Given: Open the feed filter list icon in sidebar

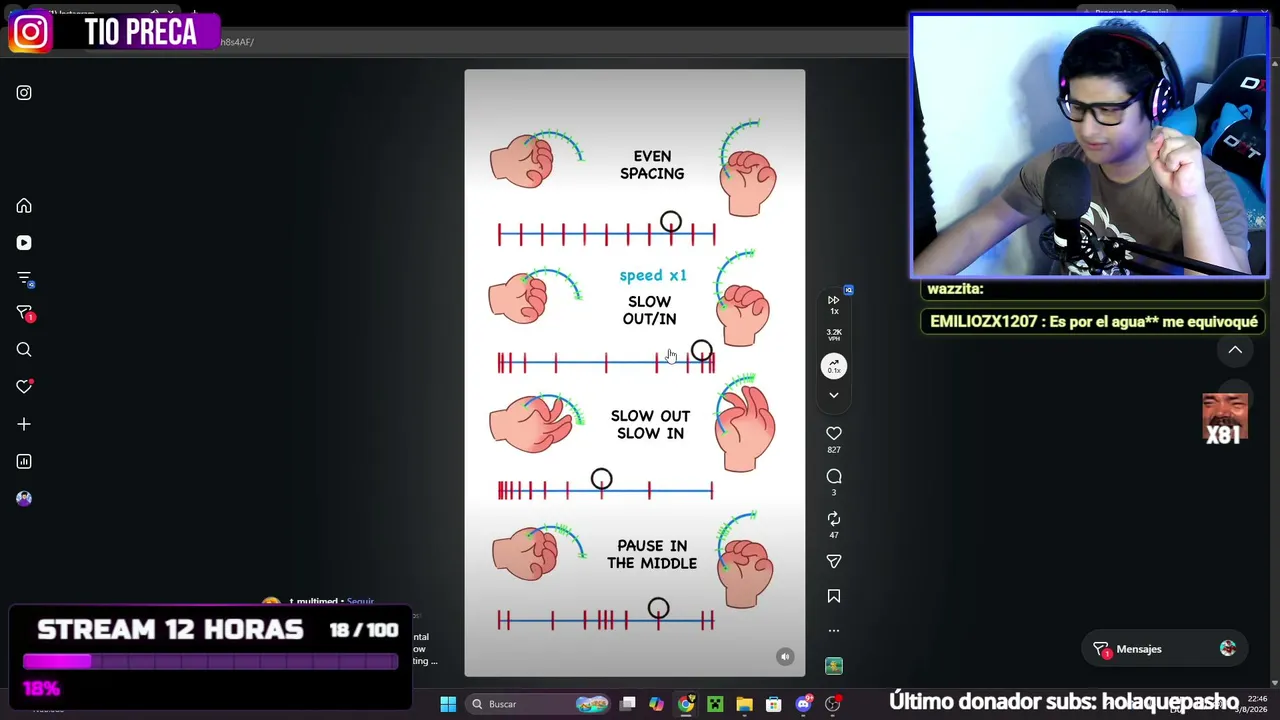Looking at the screenshot, I should tap(24, 279).
